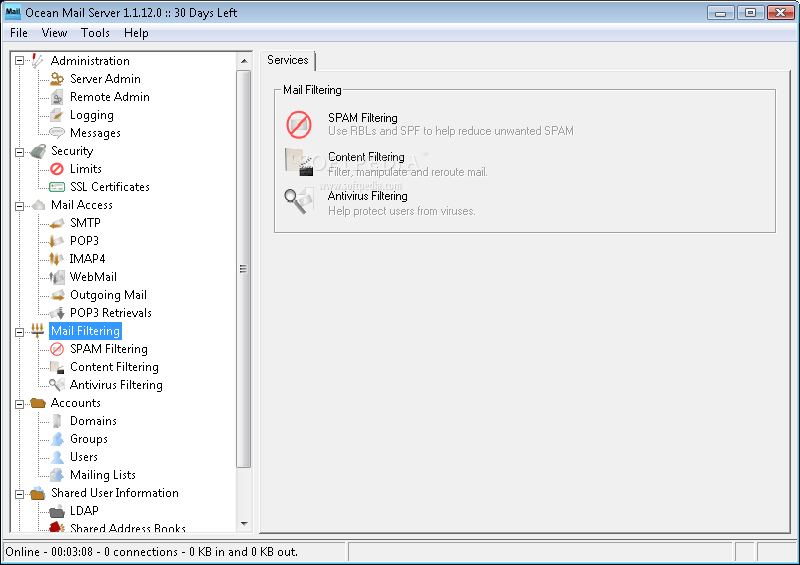This screenshot has width=800, height=565.
Task: Select Shared User Information tree label
Action: (115, 493)
